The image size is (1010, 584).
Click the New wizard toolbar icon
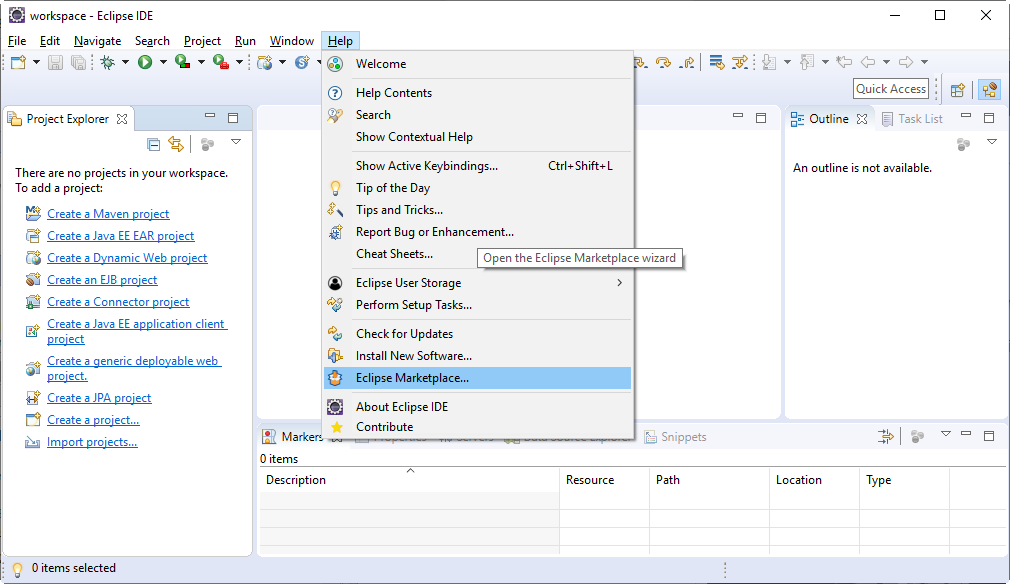tap(17, 62)
